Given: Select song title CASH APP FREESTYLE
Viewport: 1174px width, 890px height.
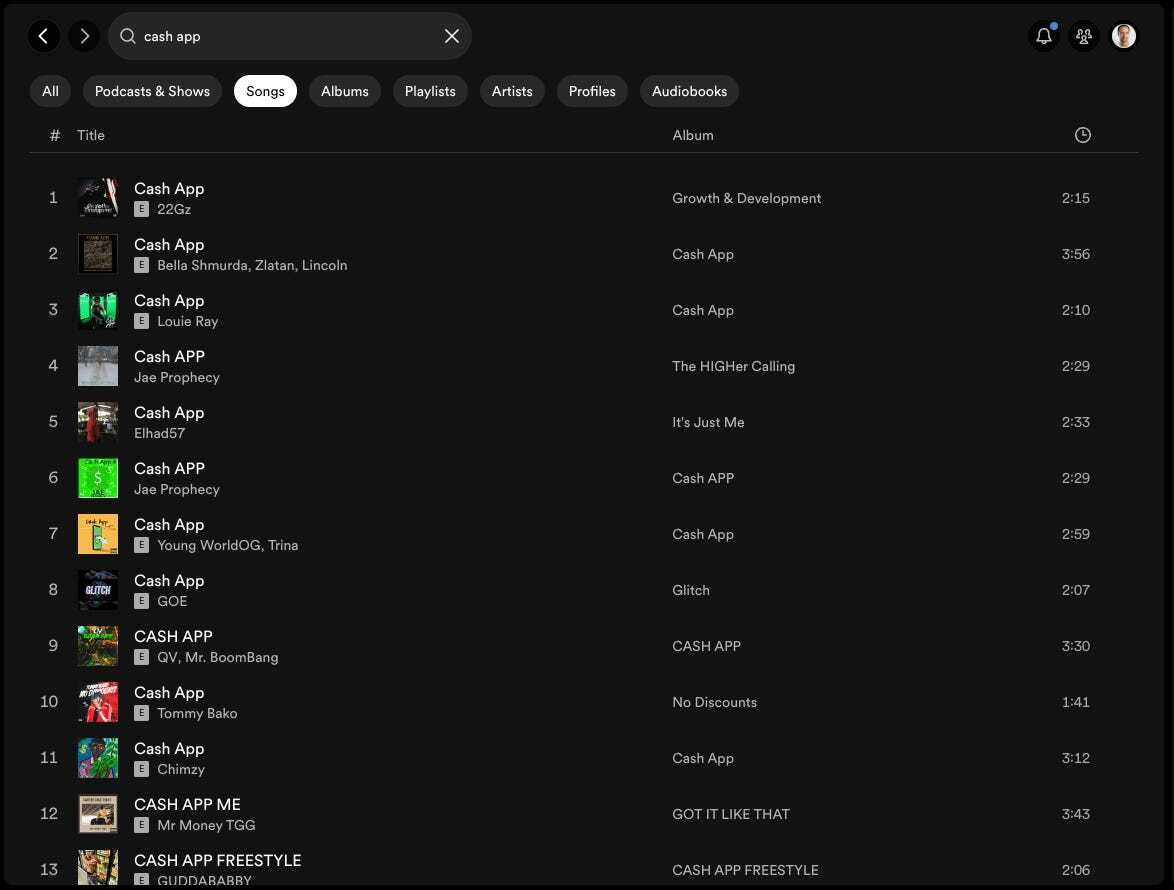Looking at the screenshot, I should point(217,861).
